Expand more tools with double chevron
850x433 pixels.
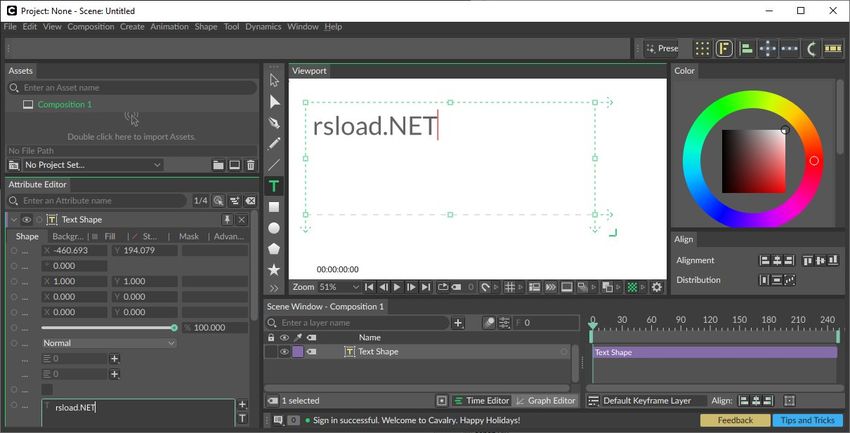coord(274,288)
